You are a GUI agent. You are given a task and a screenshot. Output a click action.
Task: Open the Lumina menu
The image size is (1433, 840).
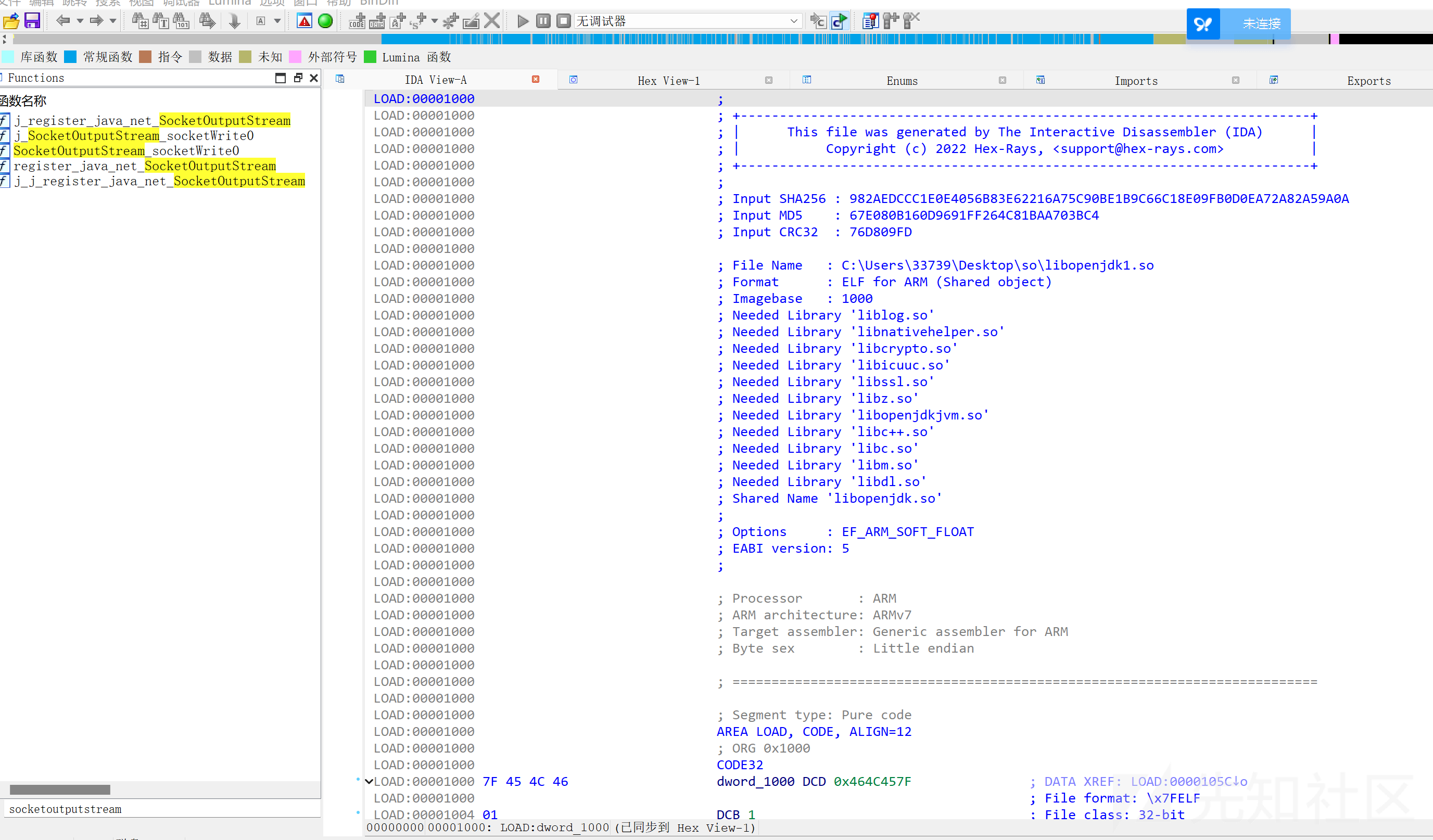click(x=229, y=3)
